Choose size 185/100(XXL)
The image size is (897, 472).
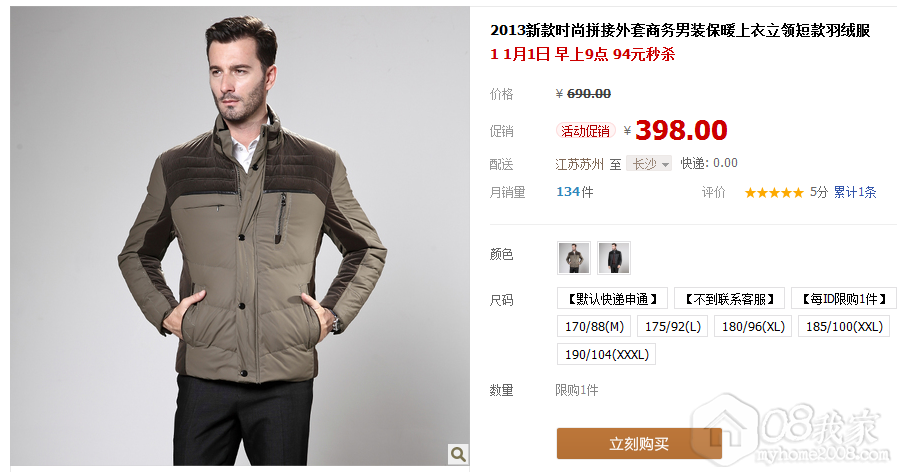click(x=844, y=326)
